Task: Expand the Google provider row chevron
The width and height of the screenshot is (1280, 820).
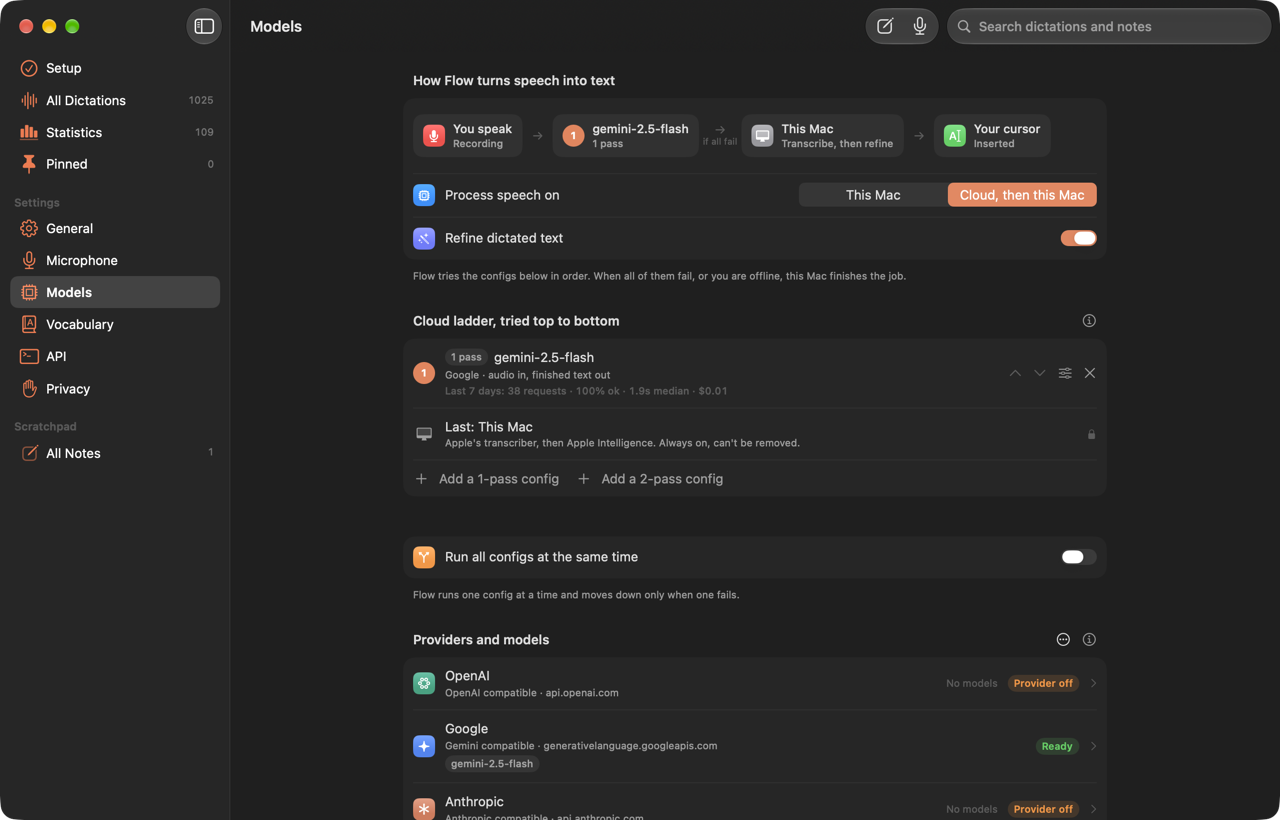Action: tap(1093, 746)
